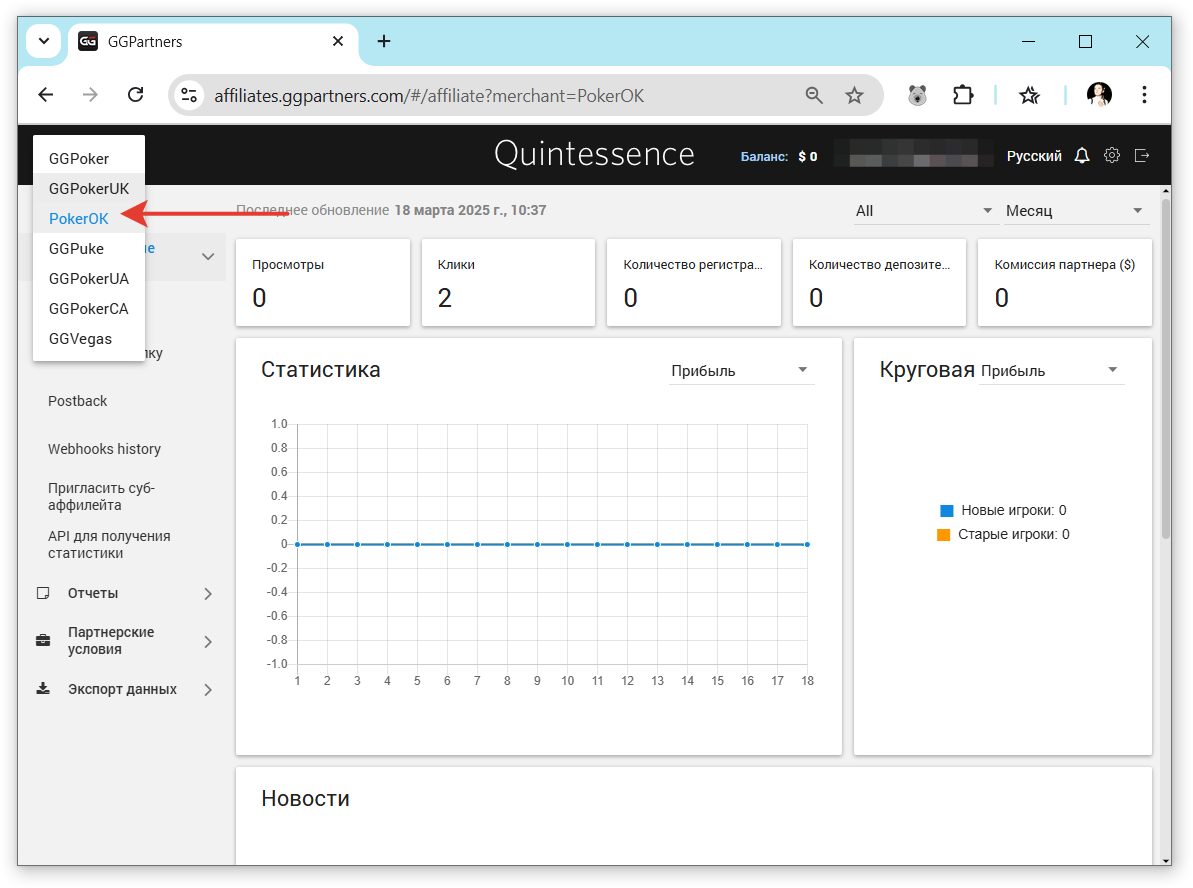Reload the page

pos(135,95)
